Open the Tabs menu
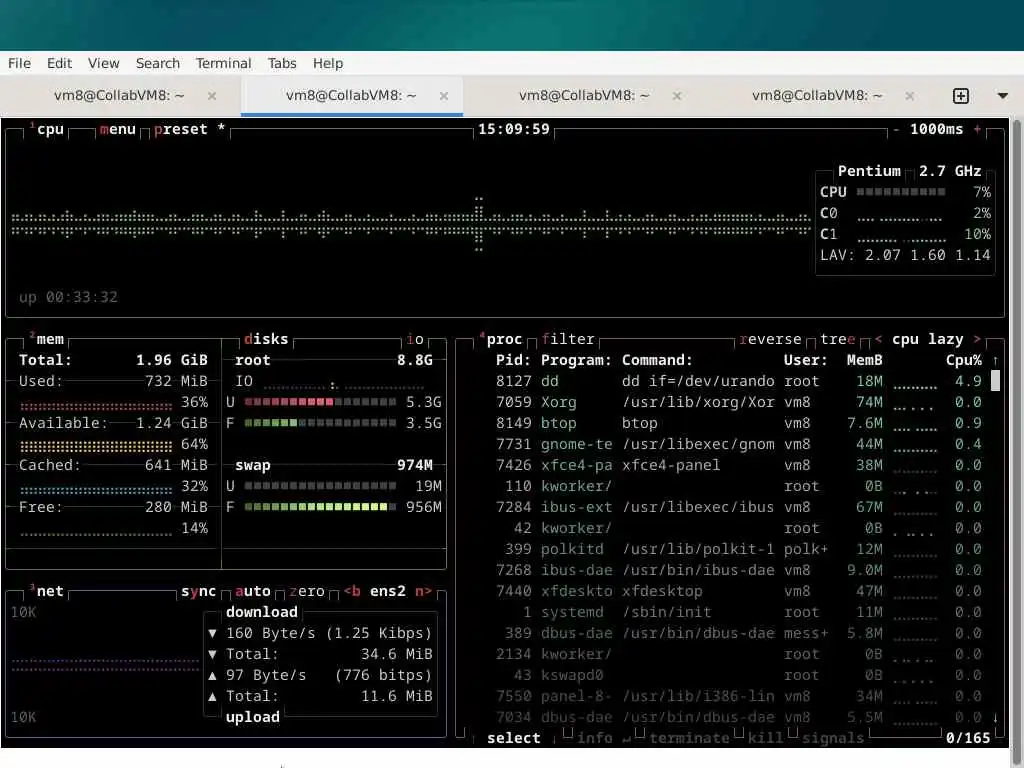The width and height of the screenshot is (1024, 768). [282, 63]
